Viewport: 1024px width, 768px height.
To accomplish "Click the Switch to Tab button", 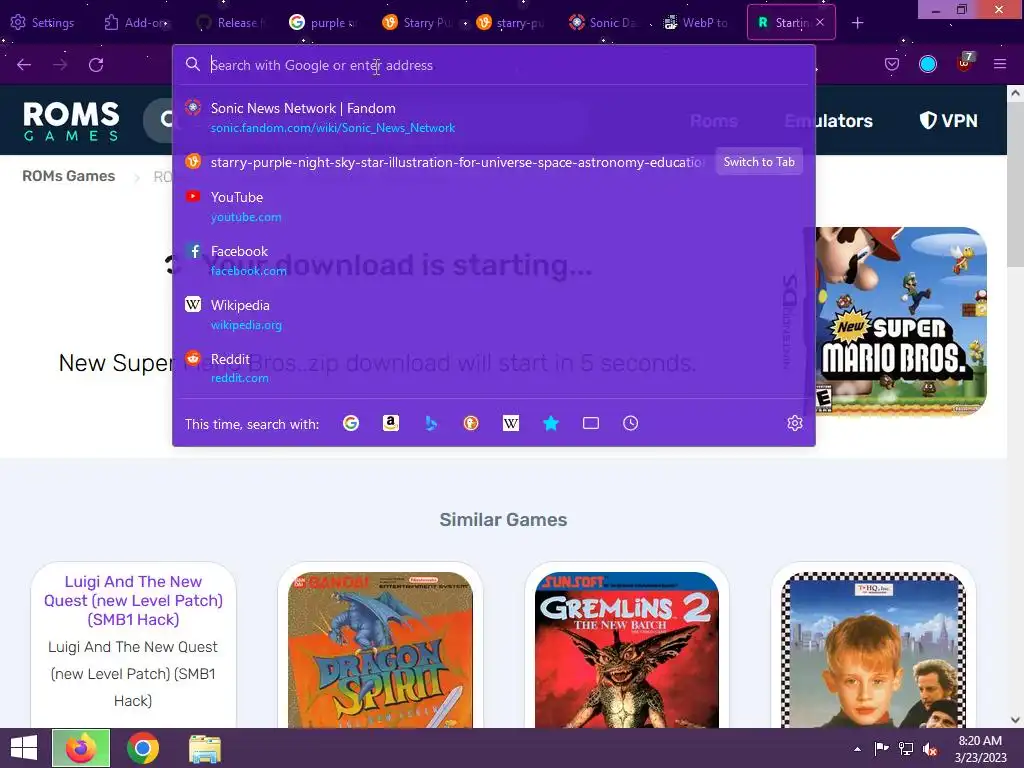I will (759, 162).
